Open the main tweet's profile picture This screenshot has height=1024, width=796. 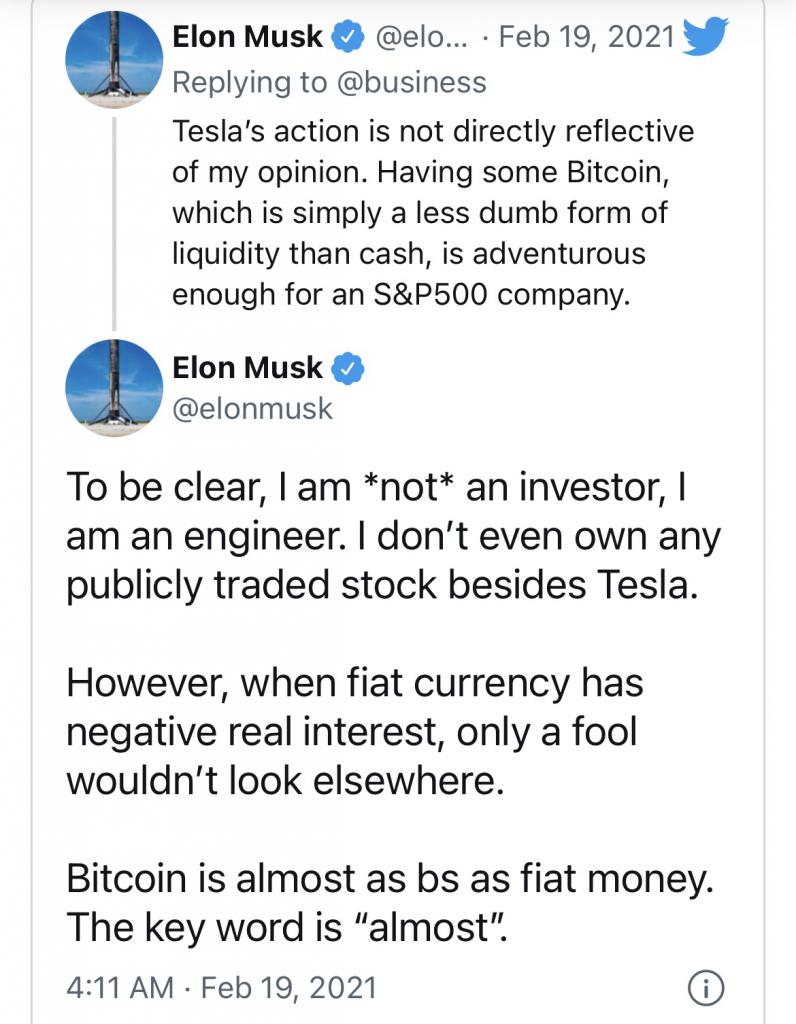pos(114,388)
